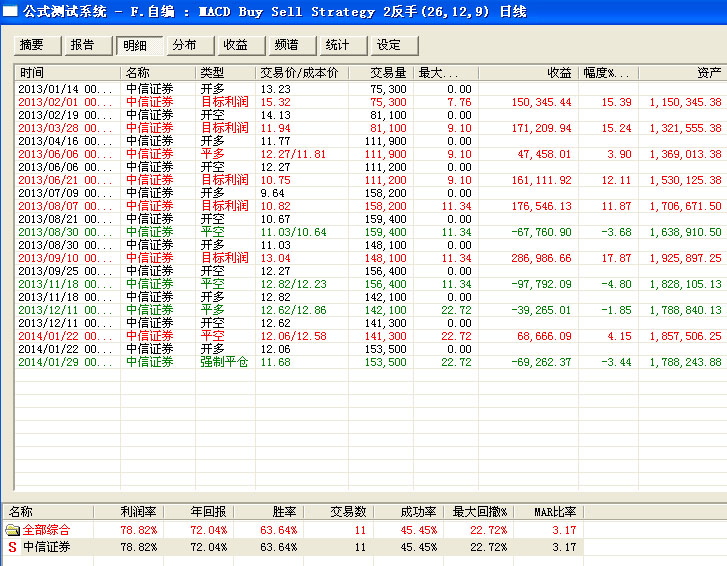Sort by the 名称 column header in detail table

pos(158,73)
